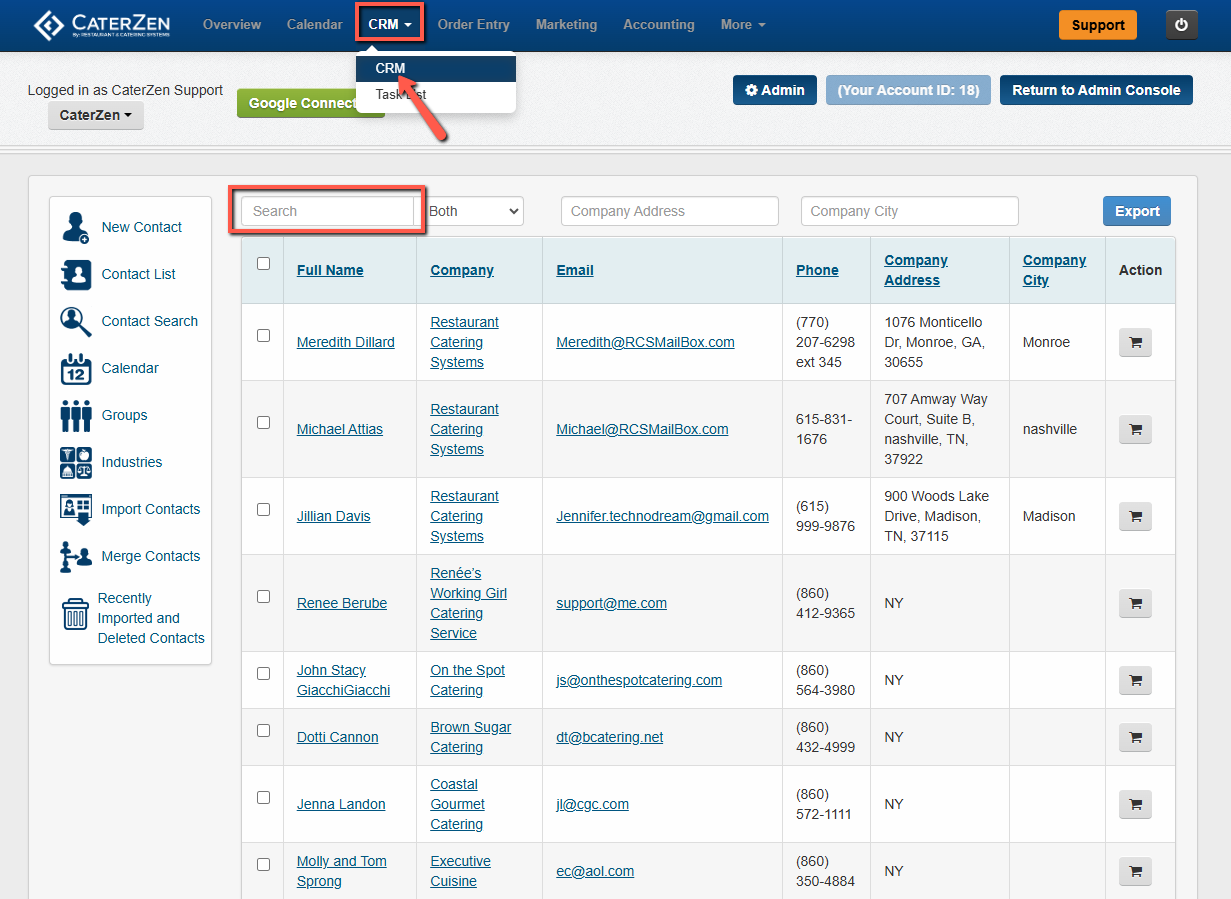The height and width of the screenshot is (899, 1231).
Task: Open Calendar in the top navigation
Action: 314,24
